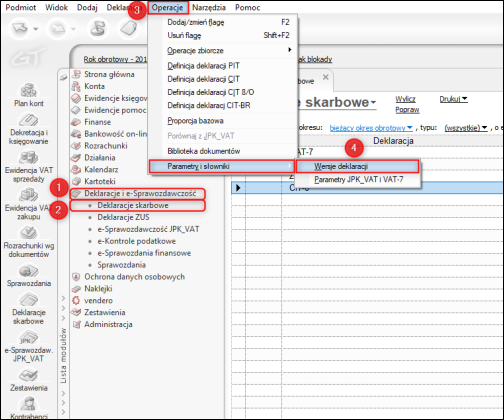
Task: Click the Popraw link
Action: click(x=407, y=110)
